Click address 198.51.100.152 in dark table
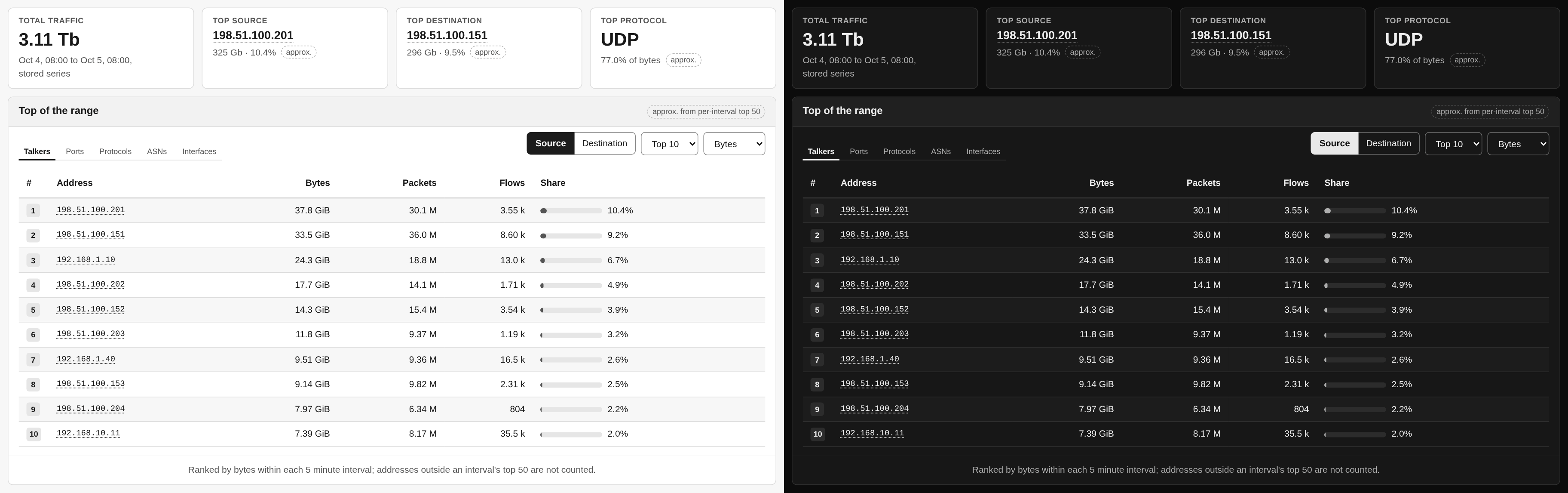The width and height of the screenshot is (1568, 493). pyautogui.click(x=875, y=309)
